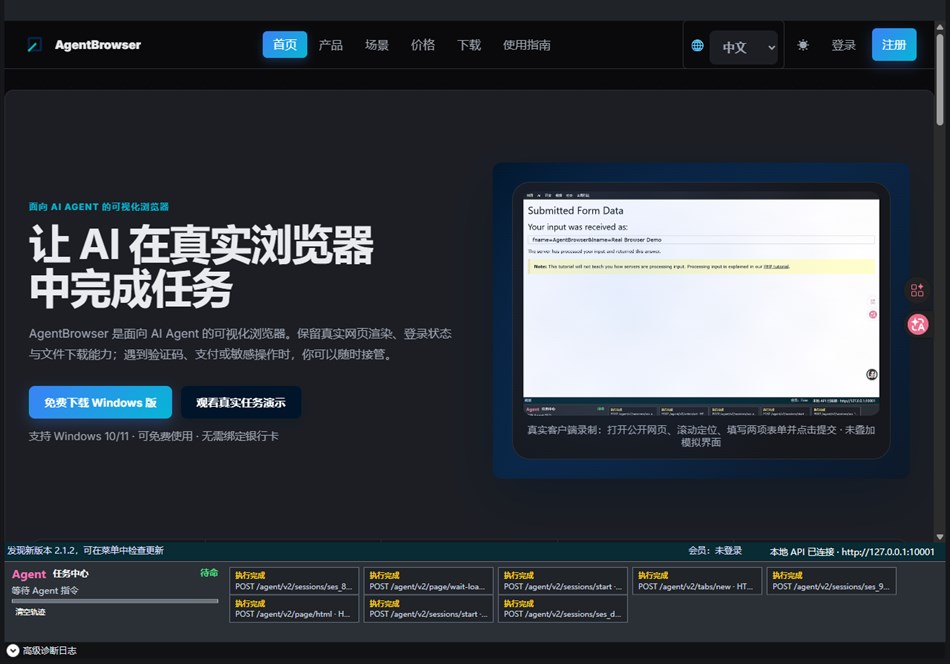Screen dimensions: 950x664
Task: Click the AgentBrowser brand name
Action: [98, 45]
